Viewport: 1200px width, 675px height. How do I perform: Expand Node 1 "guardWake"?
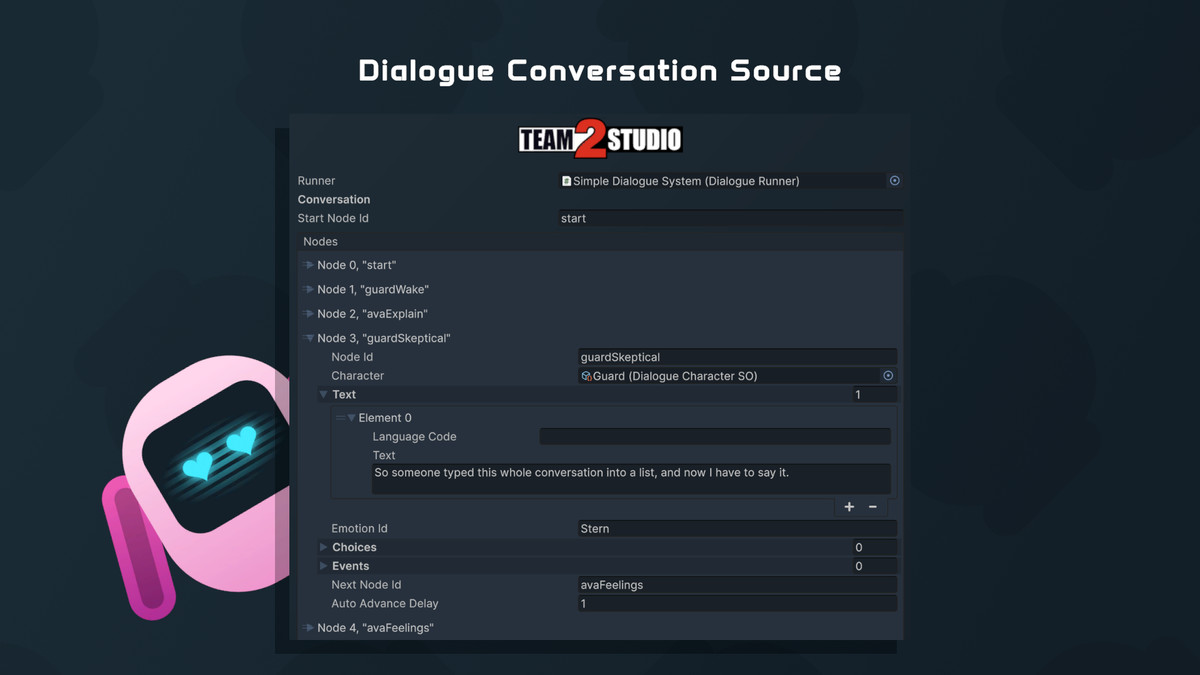[x=309, y=289]
